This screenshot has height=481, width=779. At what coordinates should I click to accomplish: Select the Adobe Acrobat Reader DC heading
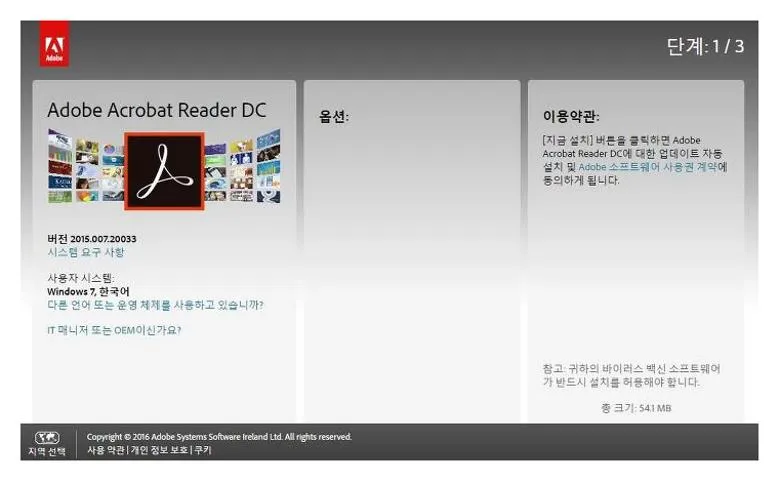pos(157,110)
